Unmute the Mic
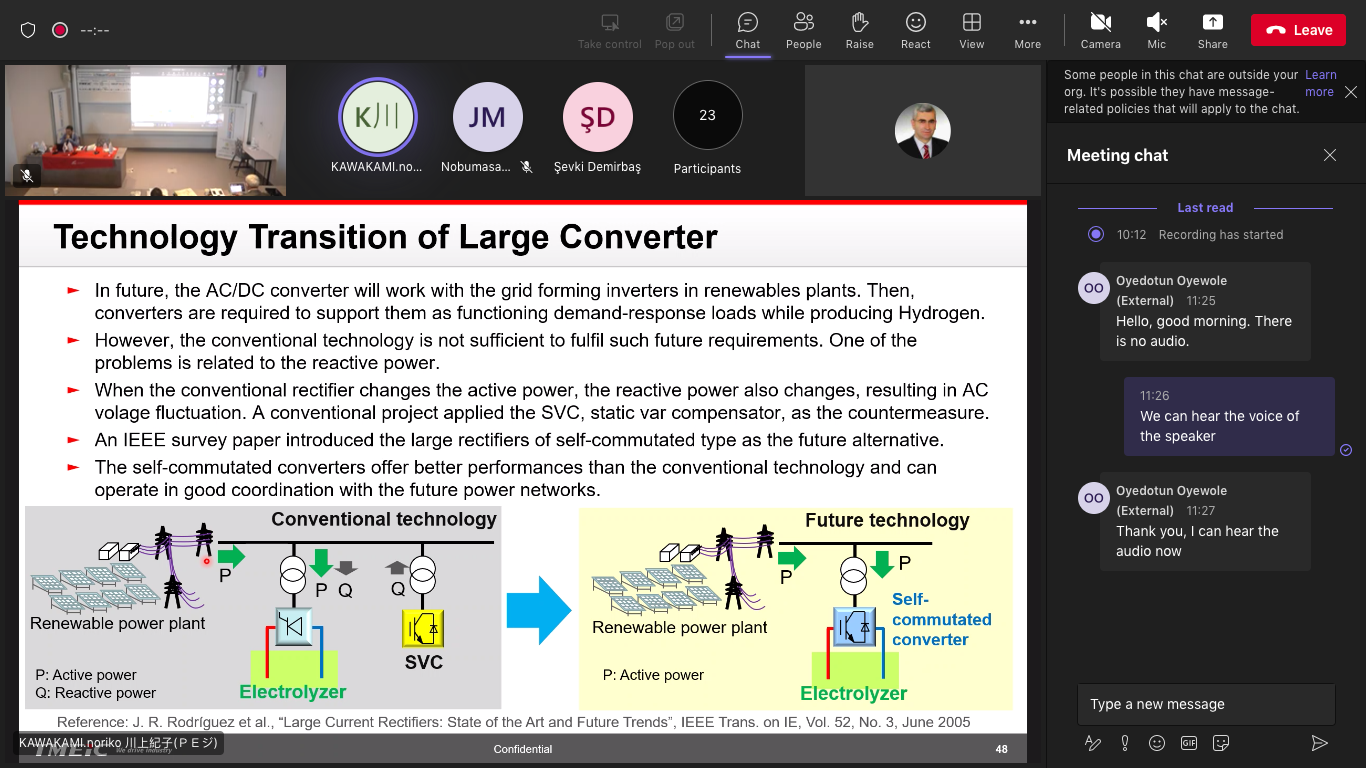Viewport: 1366px width, 768px height. tap(1156, 30)
